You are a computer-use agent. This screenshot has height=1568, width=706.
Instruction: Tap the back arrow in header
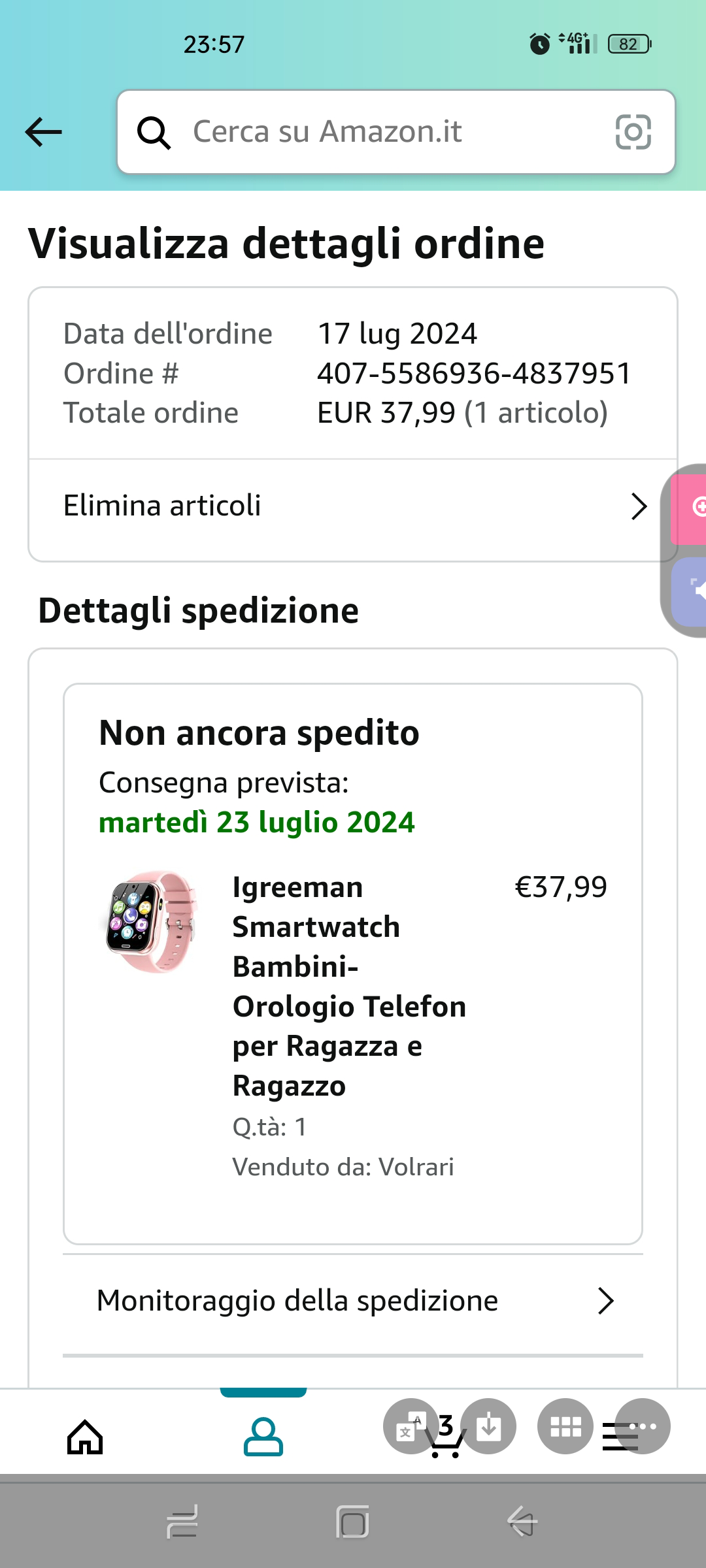[43, 132]
